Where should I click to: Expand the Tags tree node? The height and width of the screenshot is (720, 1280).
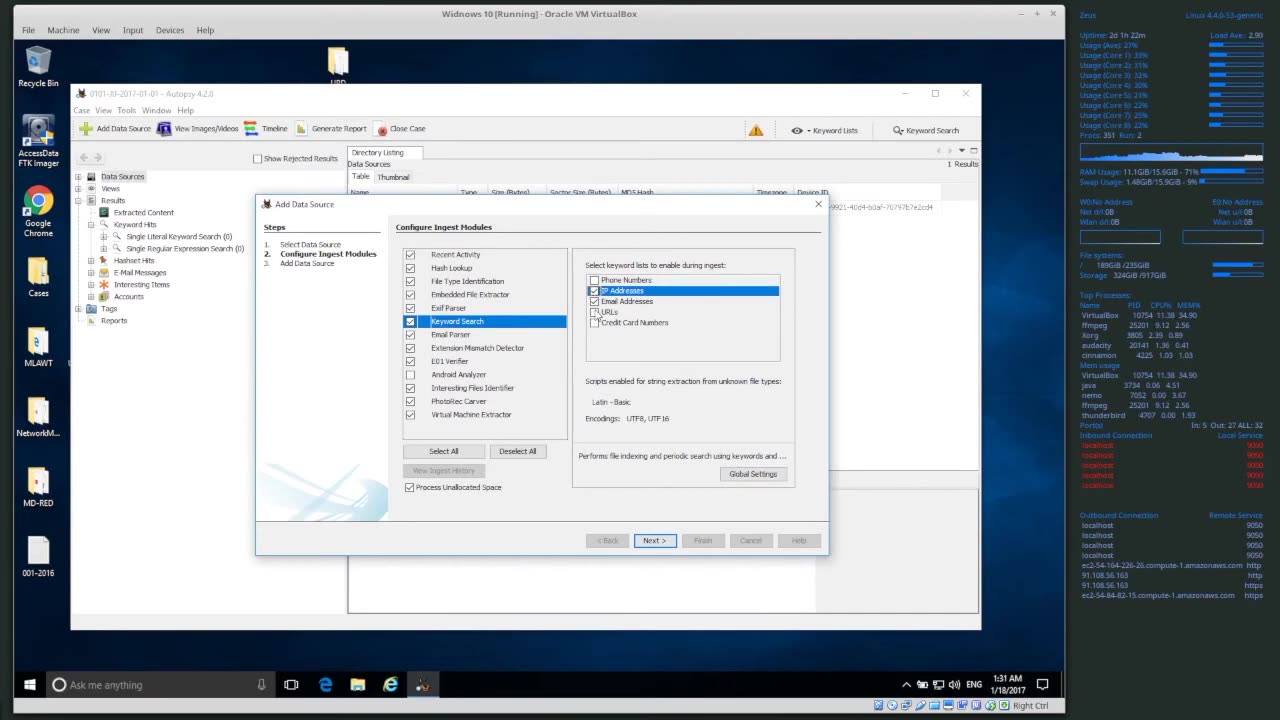(x=78, y=309)
